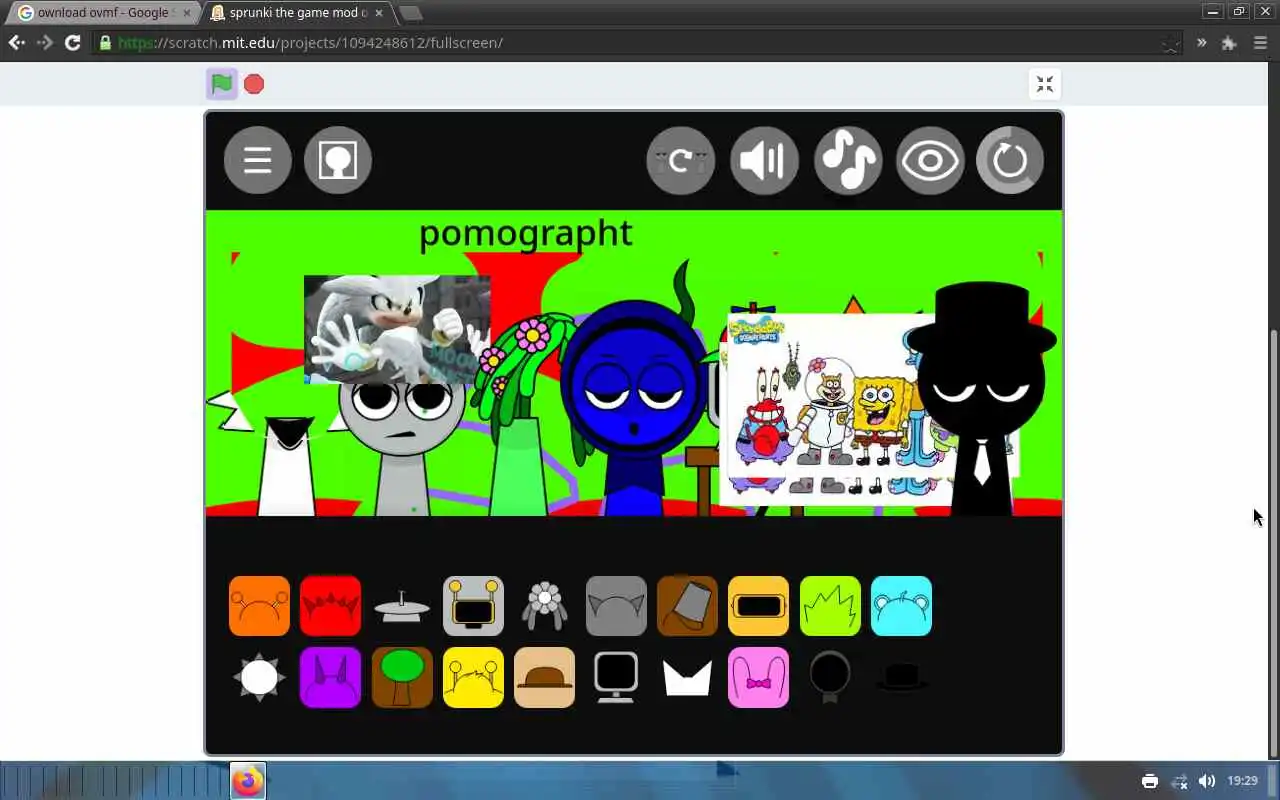Go back with the browser back arrow
The width and height of the screenshot is (1280, 800).
16,43
